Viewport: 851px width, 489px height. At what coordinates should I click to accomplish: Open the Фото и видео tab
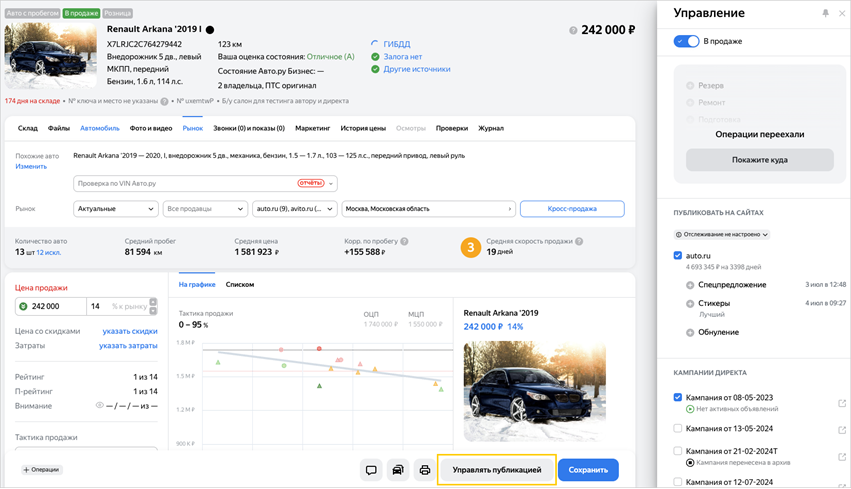[x=151, y=128]
